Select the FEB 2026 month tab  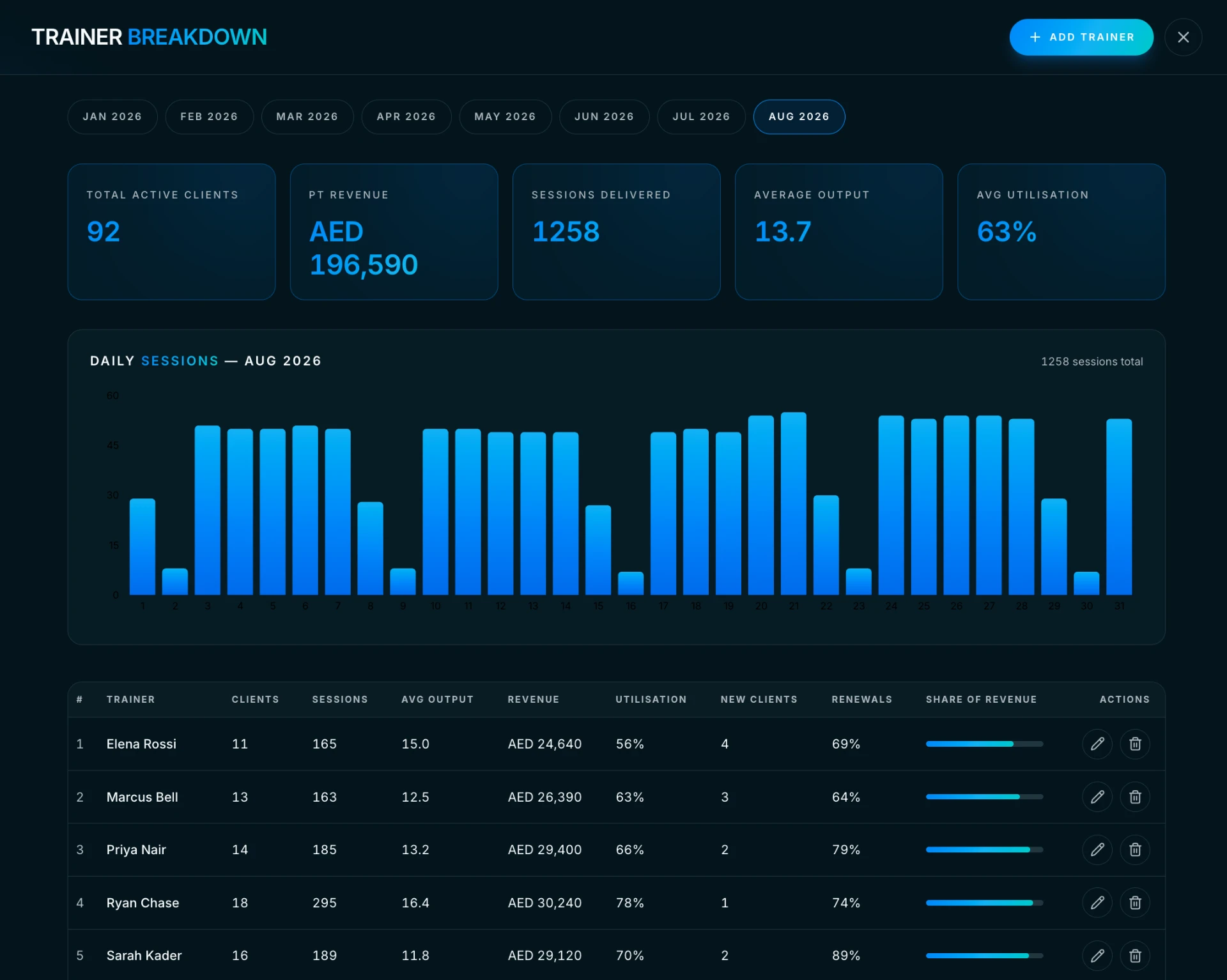(209, 117)
